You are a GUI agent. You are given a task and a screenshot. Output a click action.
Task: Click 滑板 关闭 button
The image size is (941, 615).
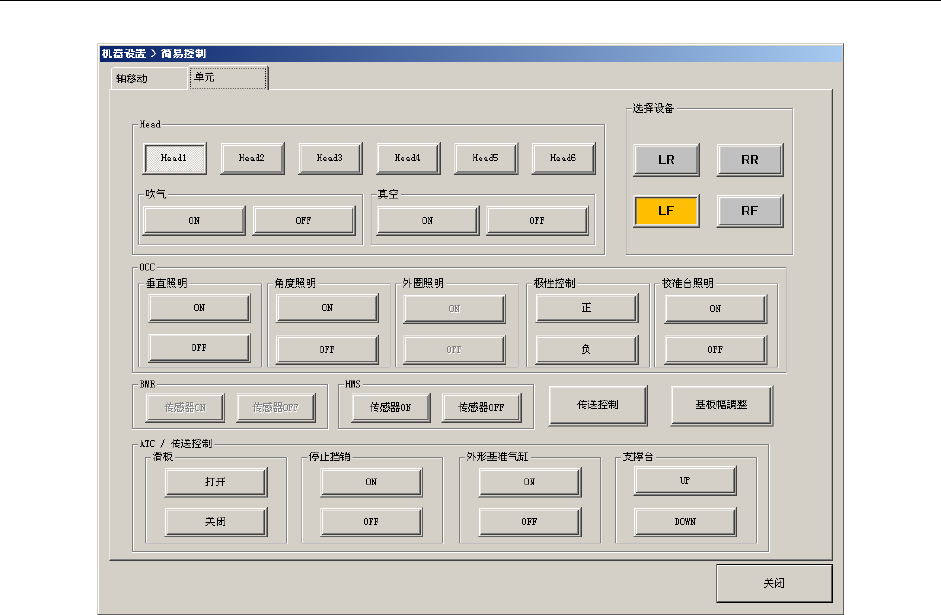point(216,522)
